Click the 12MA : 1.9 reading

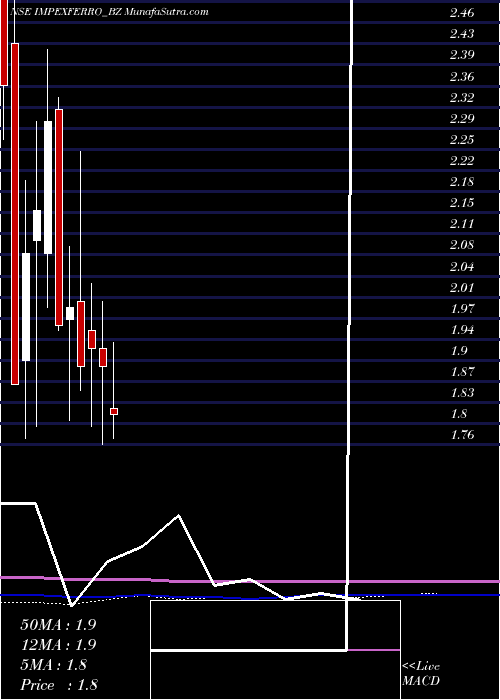click(x=58, y=645)
